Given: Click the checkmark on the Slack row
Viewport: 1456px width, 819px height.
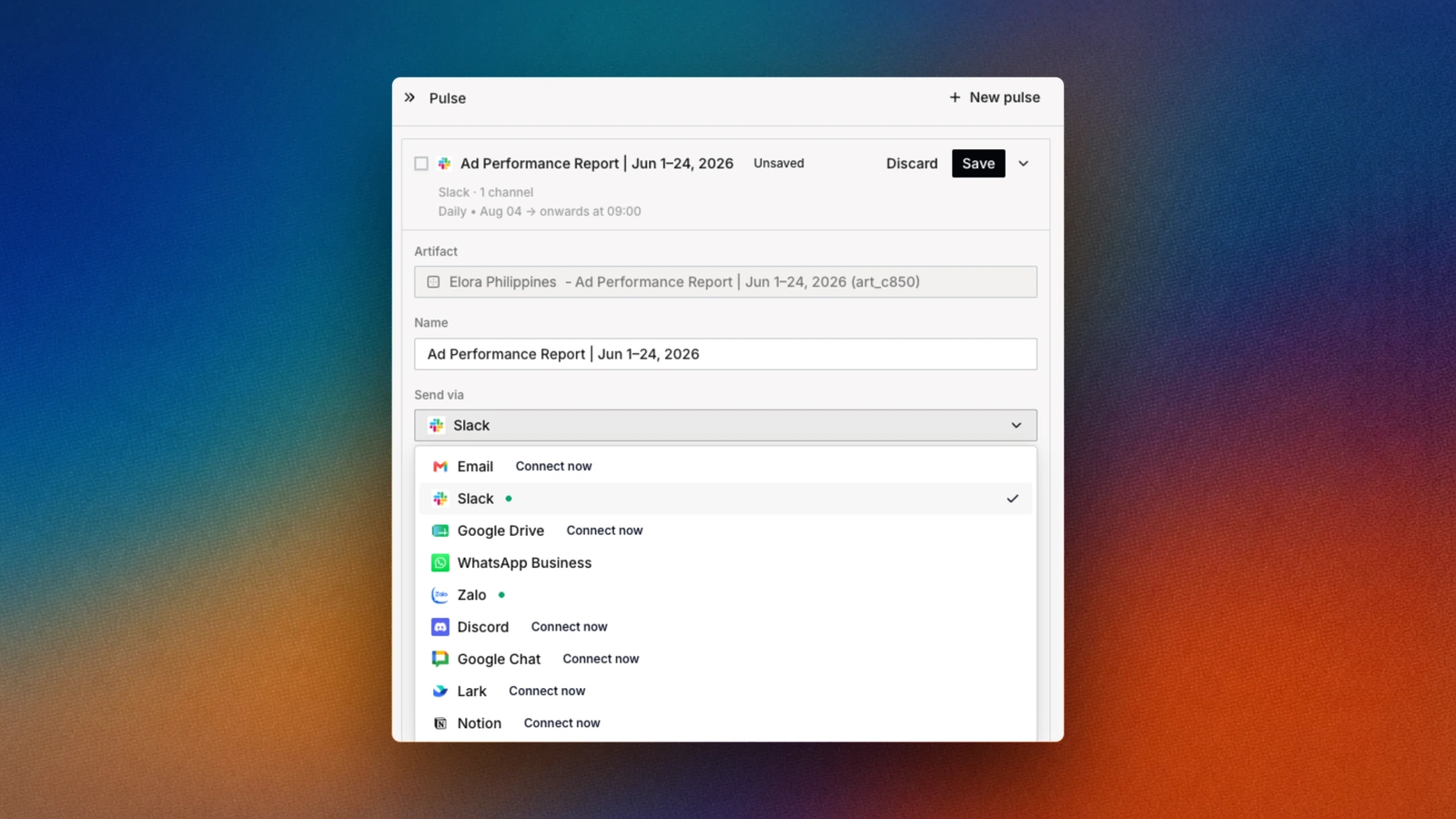Looking at the screenshot, I should [1013, 499].
